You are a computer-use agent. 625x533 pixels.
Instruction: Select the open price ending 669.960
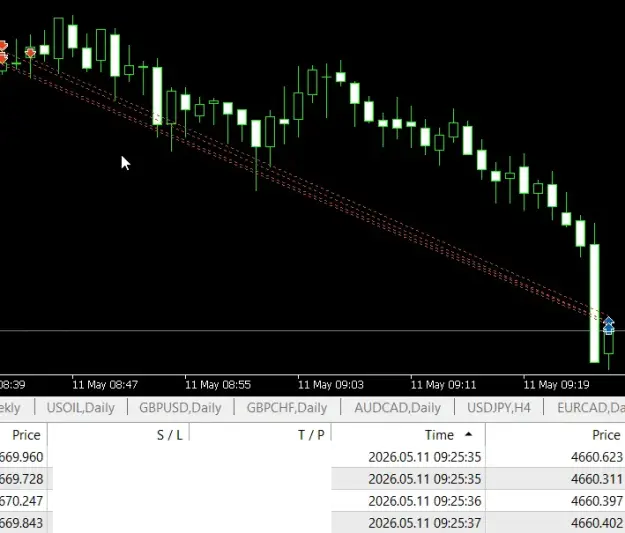tap(22, 457)
